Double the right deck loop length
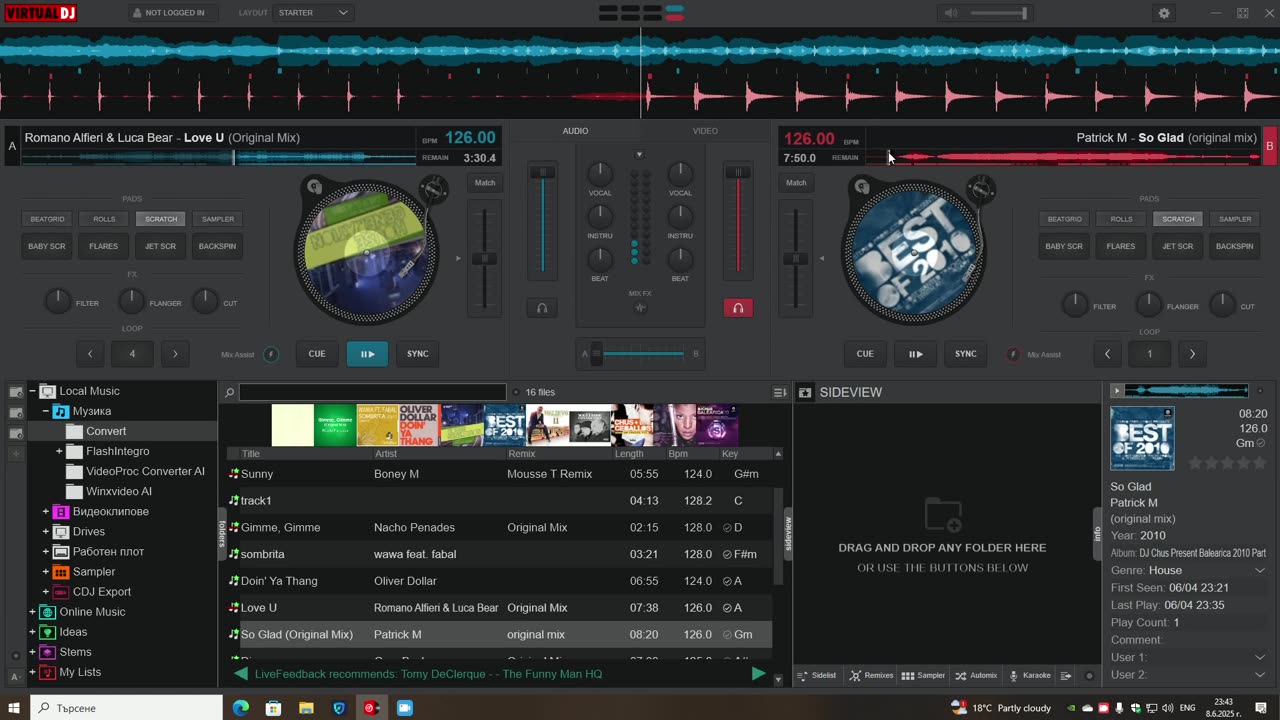1280x720 pixels. (1192, 354)
